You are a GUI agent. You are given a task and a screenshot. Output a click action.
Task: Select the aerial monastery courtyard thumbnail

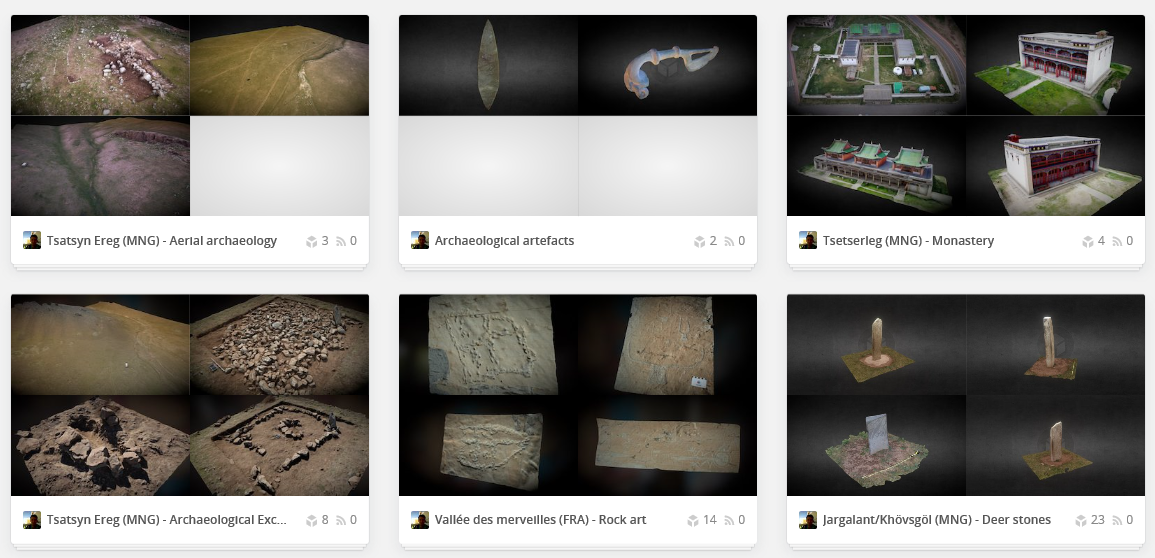(877, 66)
